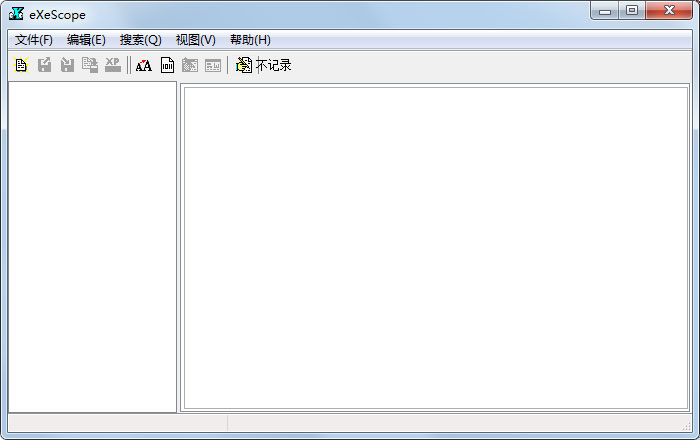Click the resize grip in the status bar corner

(x=686, y=427)
